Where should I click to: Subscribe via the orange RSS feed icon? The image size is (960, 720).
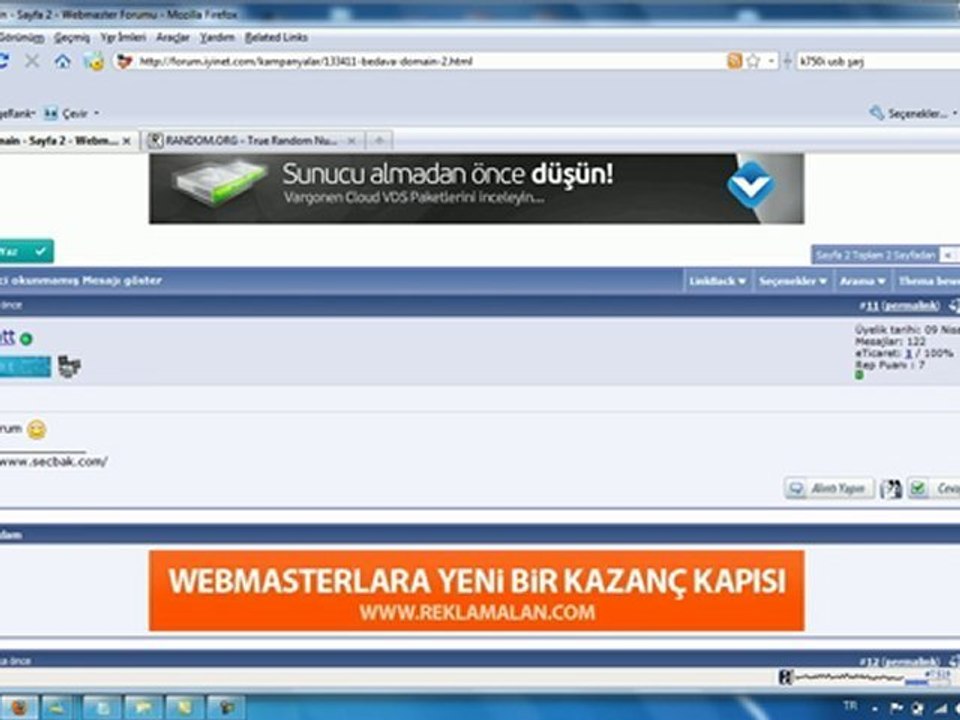coord(733,61)
